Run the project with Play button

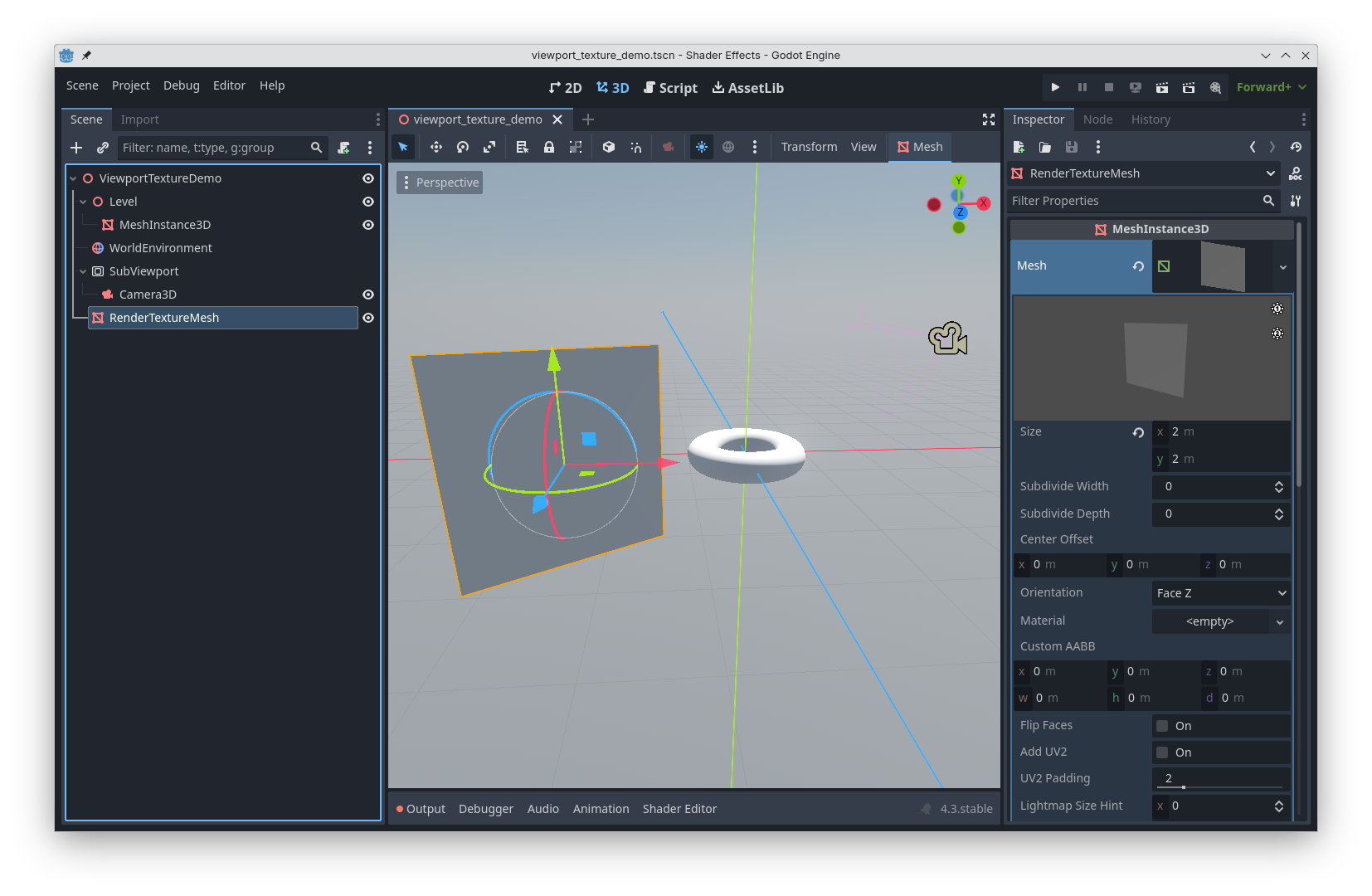point(1055,87)
